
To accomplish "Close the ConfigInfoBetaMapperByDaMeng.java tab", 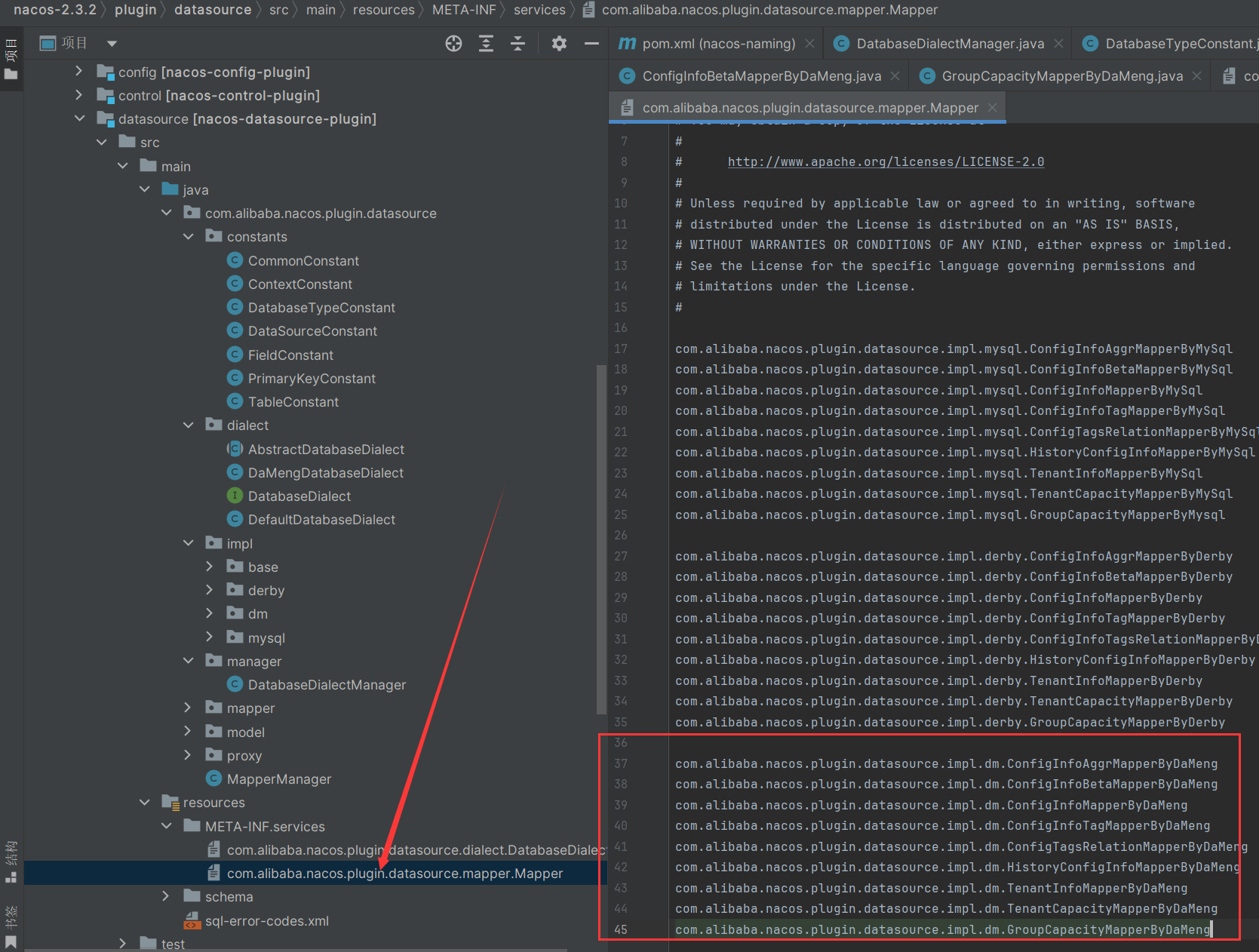I will point(895,76).
